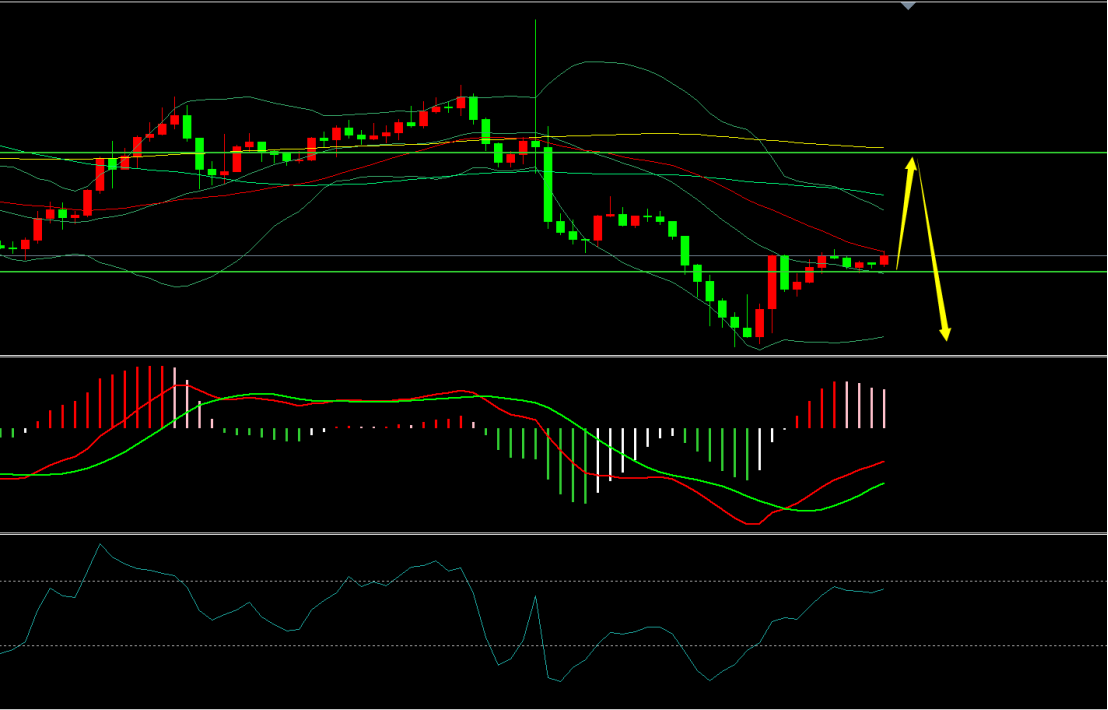
Task: Click the green MACD signal line end
Action: (x=883, y=484)
